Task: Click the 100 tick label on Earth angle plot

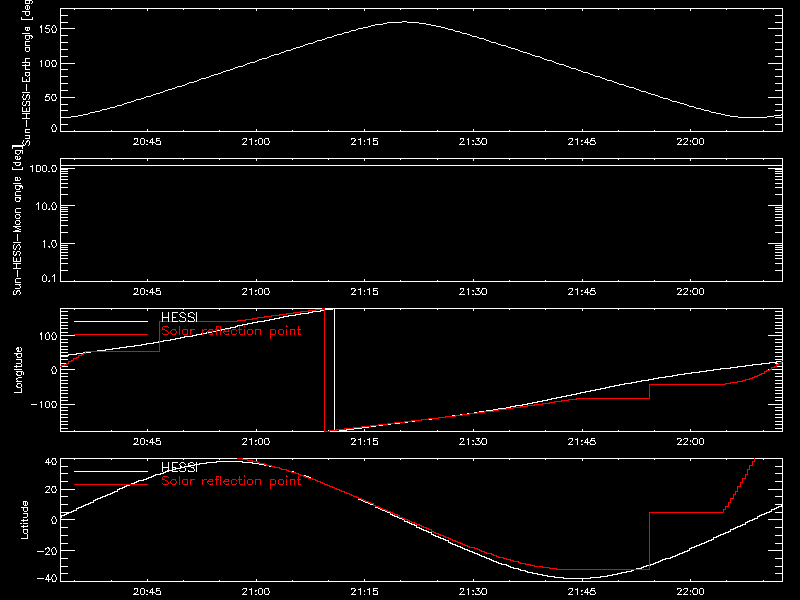Action: click(50, 63)
